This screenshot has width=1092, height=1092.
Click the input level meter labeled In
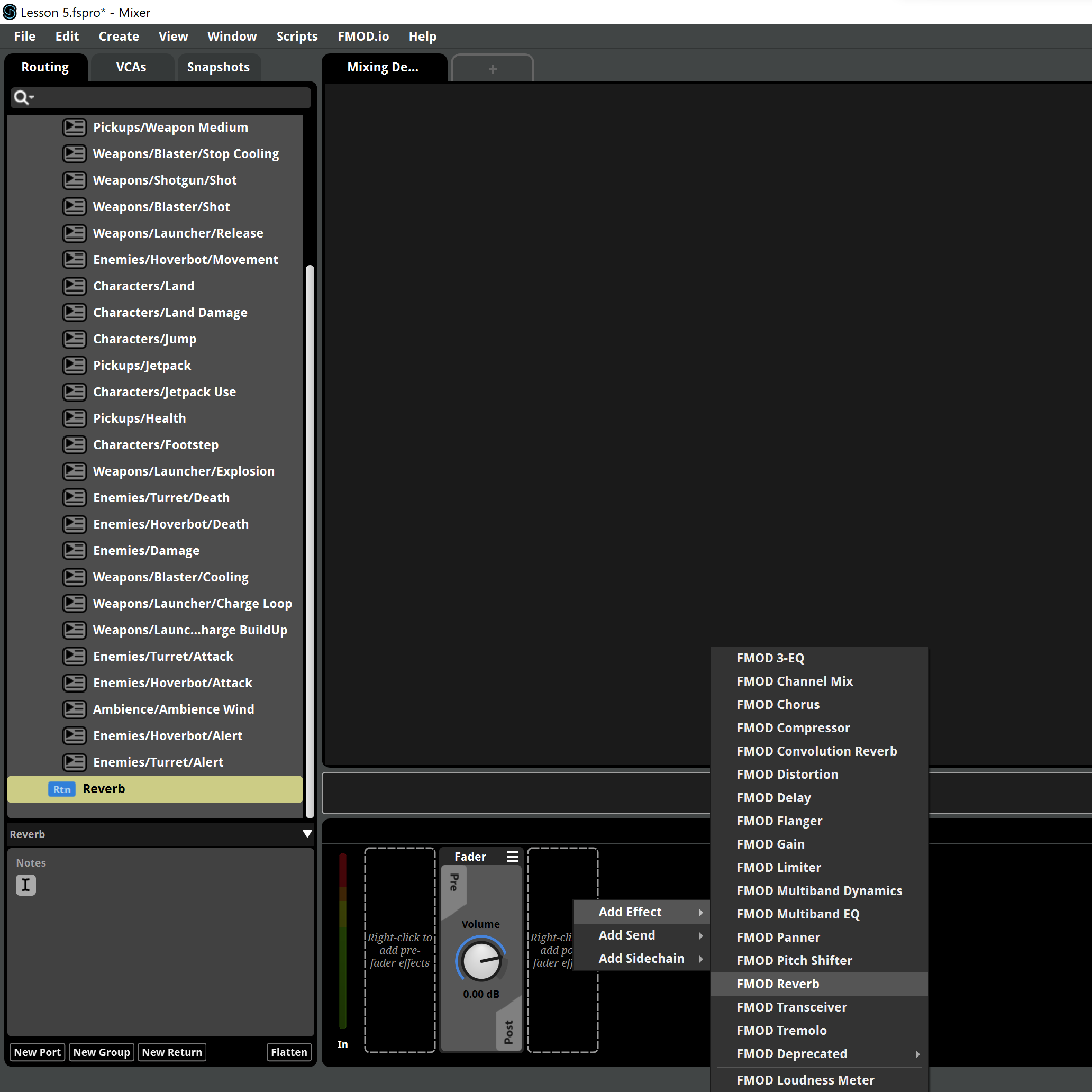(x=342, y=941)
